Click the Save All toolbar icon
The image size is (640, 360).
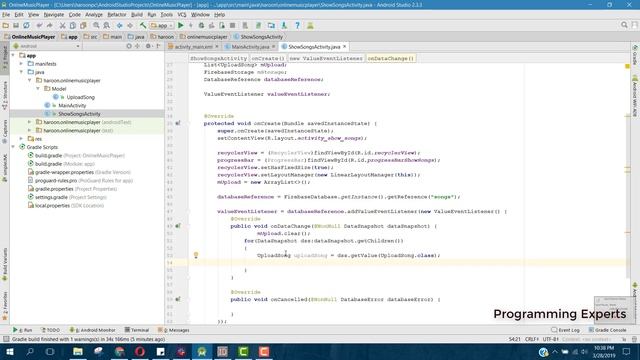click(x=16, y=25)
